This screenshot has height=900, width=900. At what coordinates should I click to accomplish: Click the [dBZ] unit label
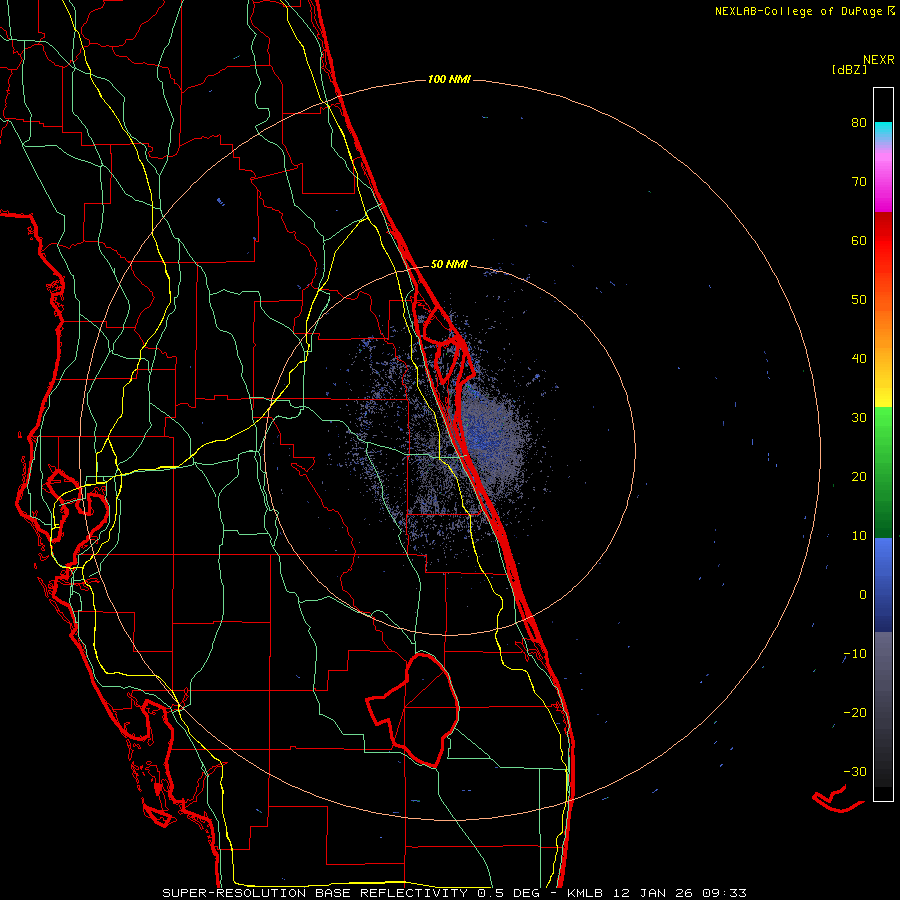(849, 70)
